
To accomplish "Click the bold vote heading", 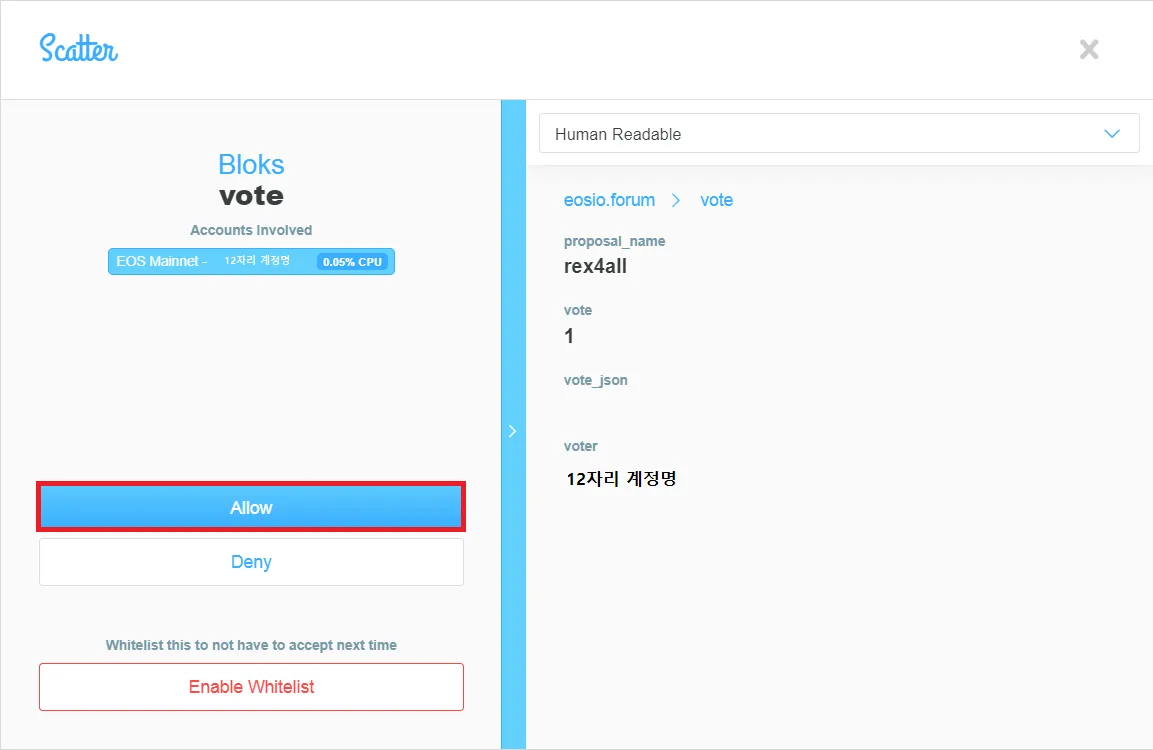I will click(251, 196).
